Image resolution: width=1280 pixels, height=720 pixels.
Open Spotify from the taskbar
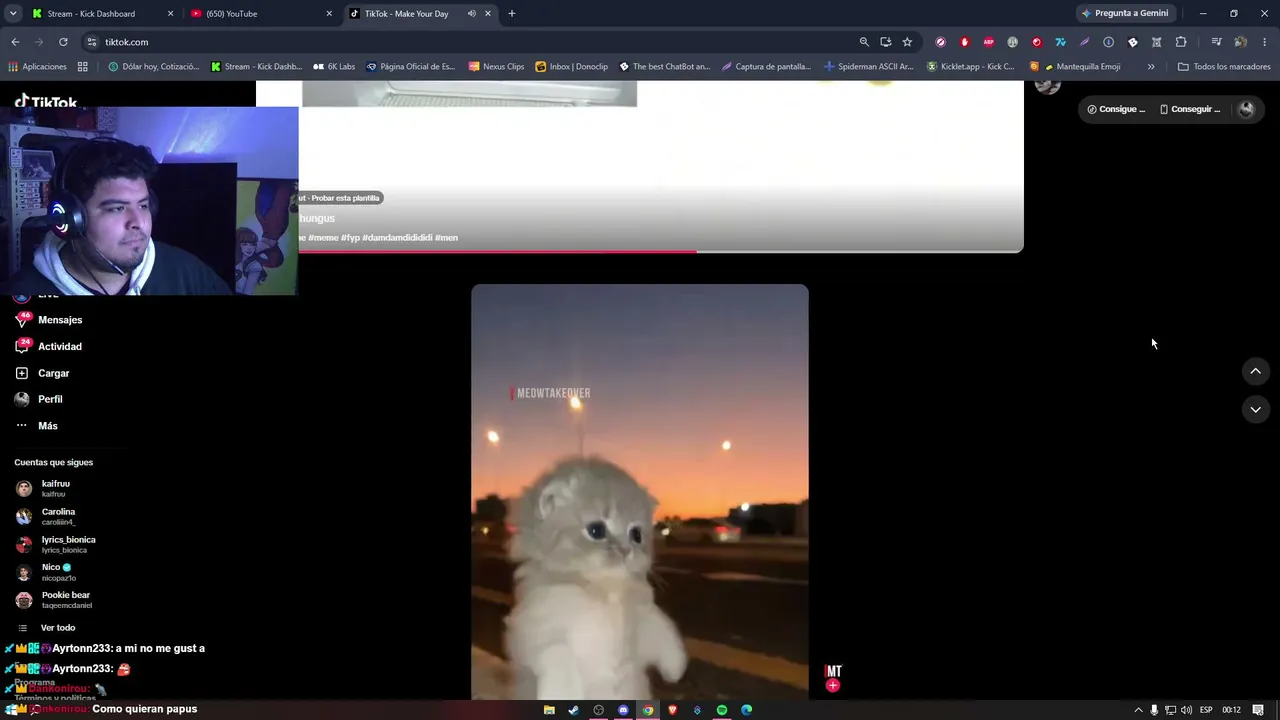[722, 710]
